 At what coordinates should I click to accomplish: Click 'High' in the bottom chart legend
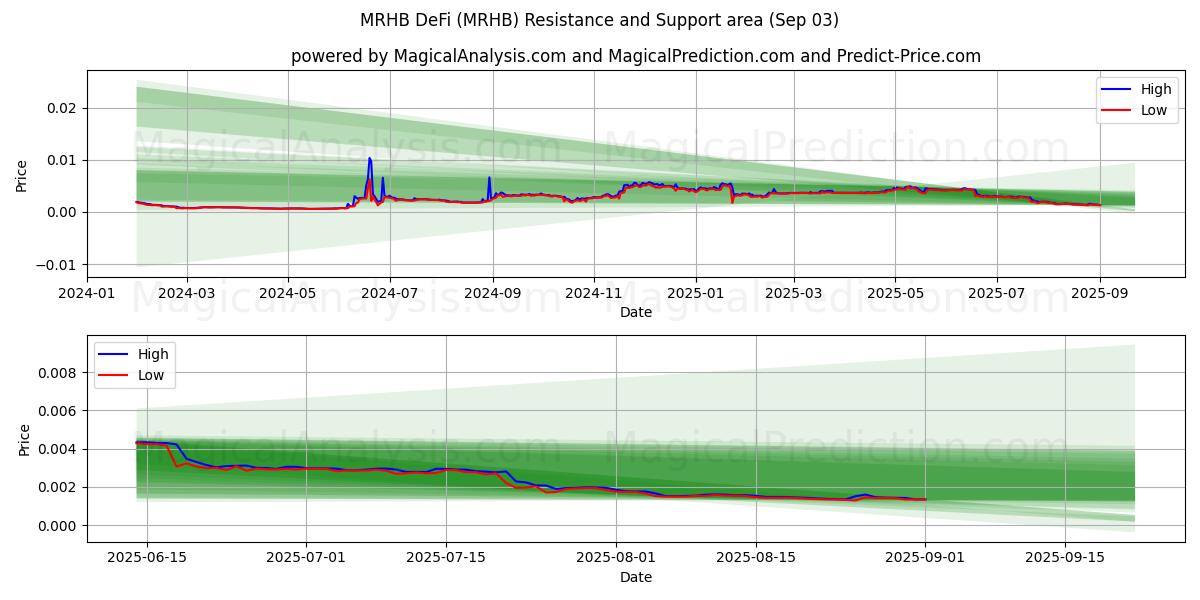[x=154, y=354]
